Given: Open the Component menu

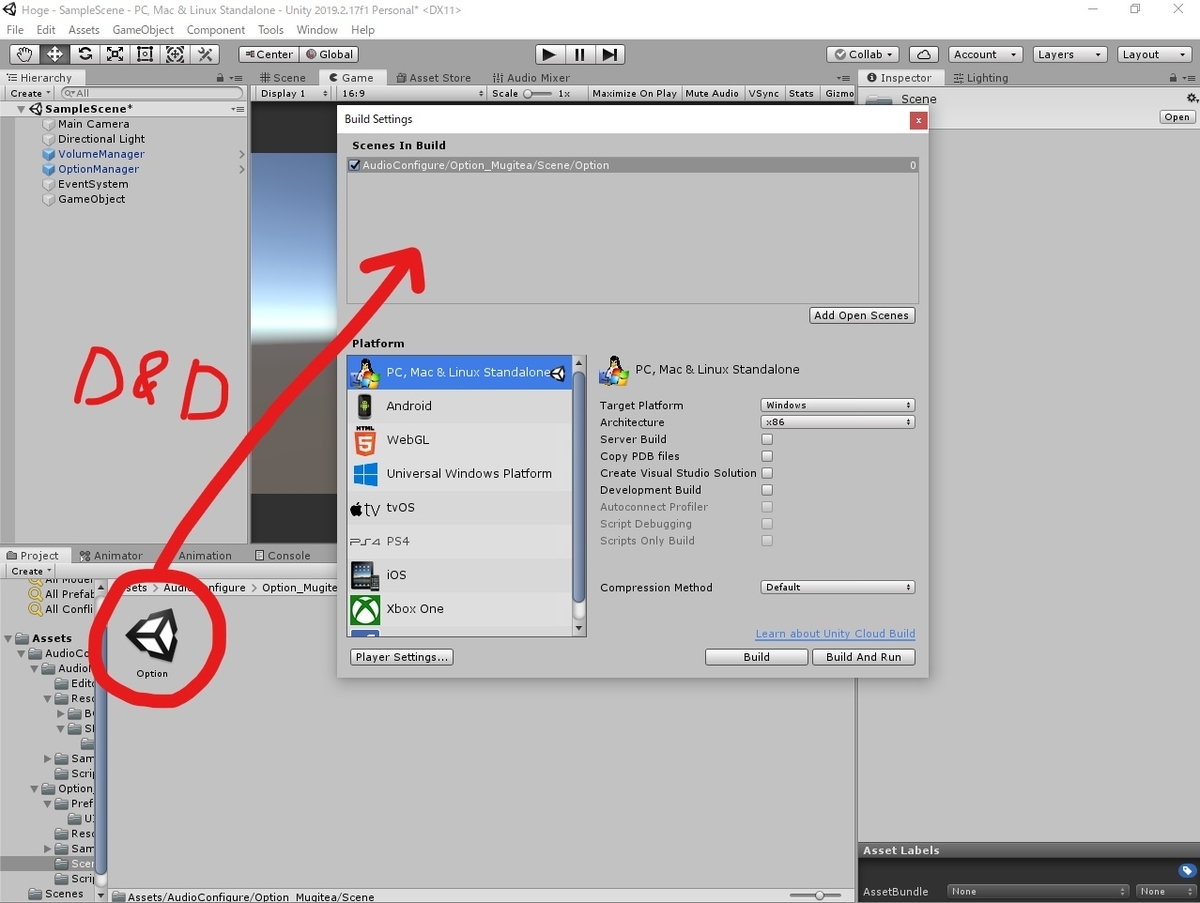Looking at the screenshot, I should click(215, 30).
